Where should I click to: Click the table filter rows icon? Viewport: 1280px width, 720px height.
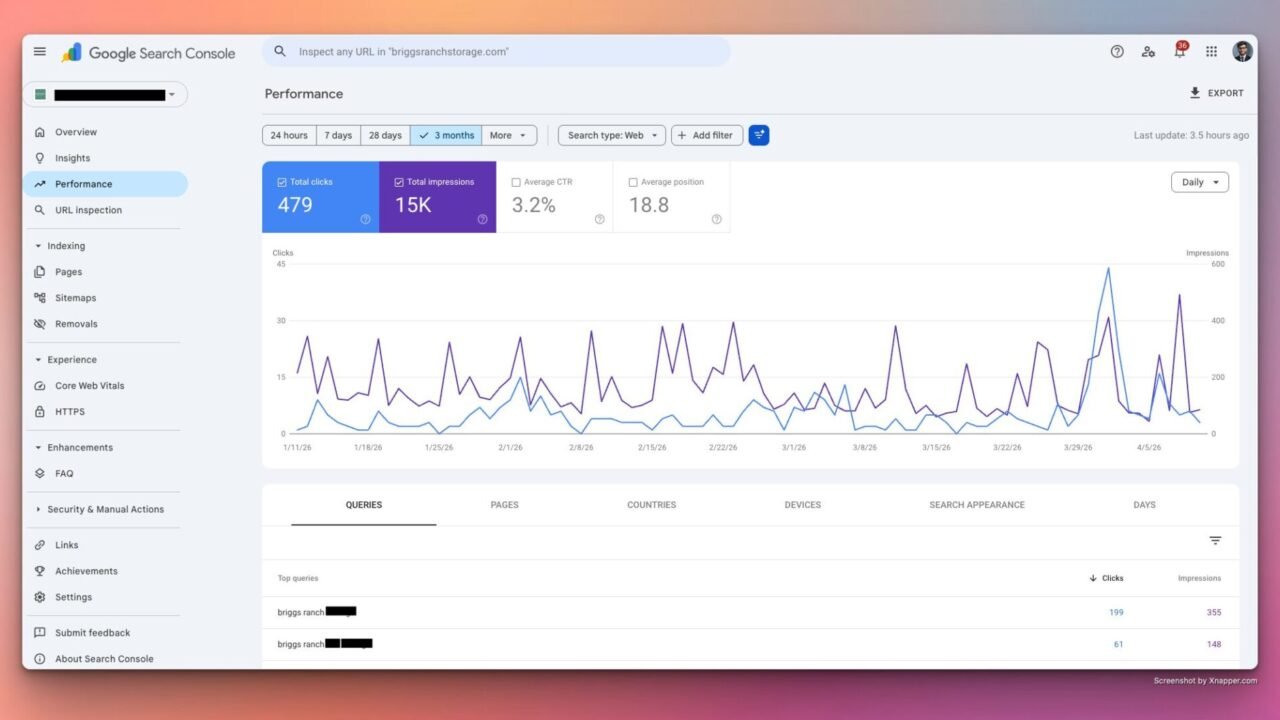[1215, 540]
